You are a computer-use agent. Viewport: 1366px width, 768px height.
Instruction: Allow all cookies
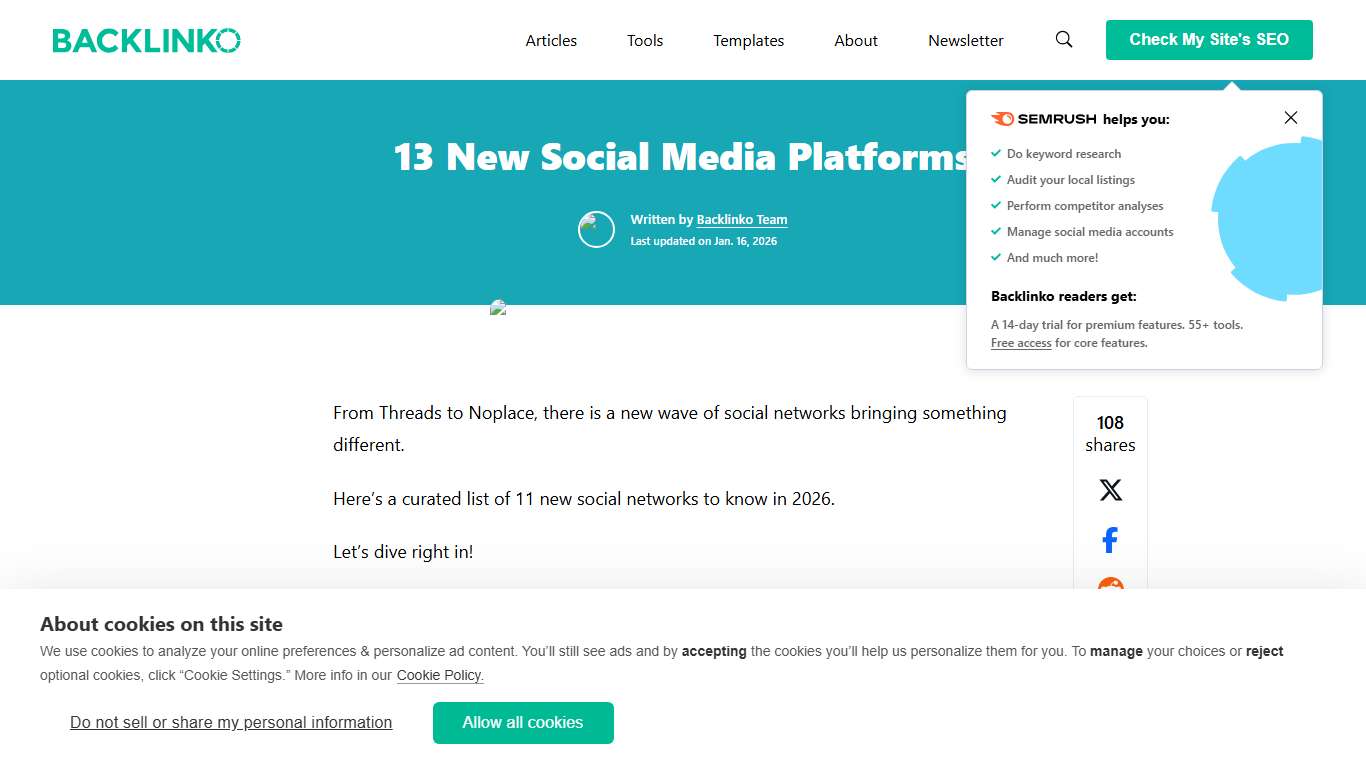pyautogui.click(x=523, y=722)
